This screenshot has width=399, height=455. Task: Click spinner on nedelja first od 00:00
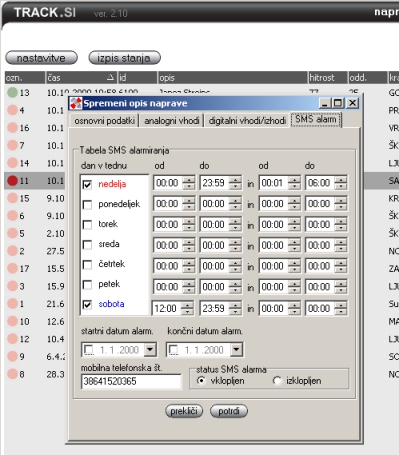pyautogui.click(x=189, y=183)
